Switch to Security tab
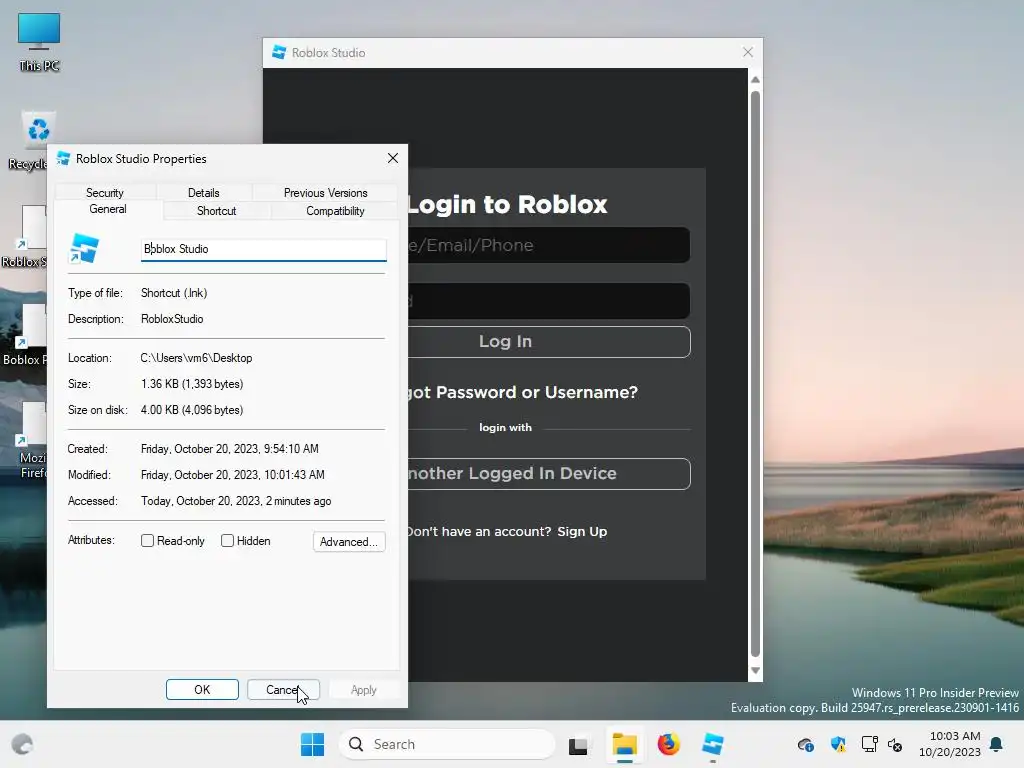 coord(104,193)
